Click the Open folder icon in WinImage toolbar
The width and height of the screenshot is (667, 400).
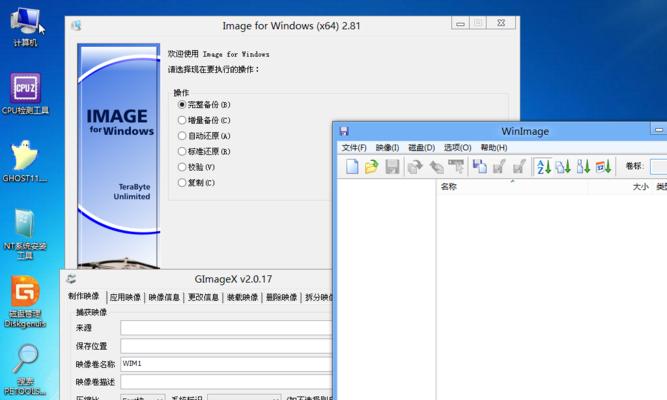pyautogui.click(x=371, y=166)
